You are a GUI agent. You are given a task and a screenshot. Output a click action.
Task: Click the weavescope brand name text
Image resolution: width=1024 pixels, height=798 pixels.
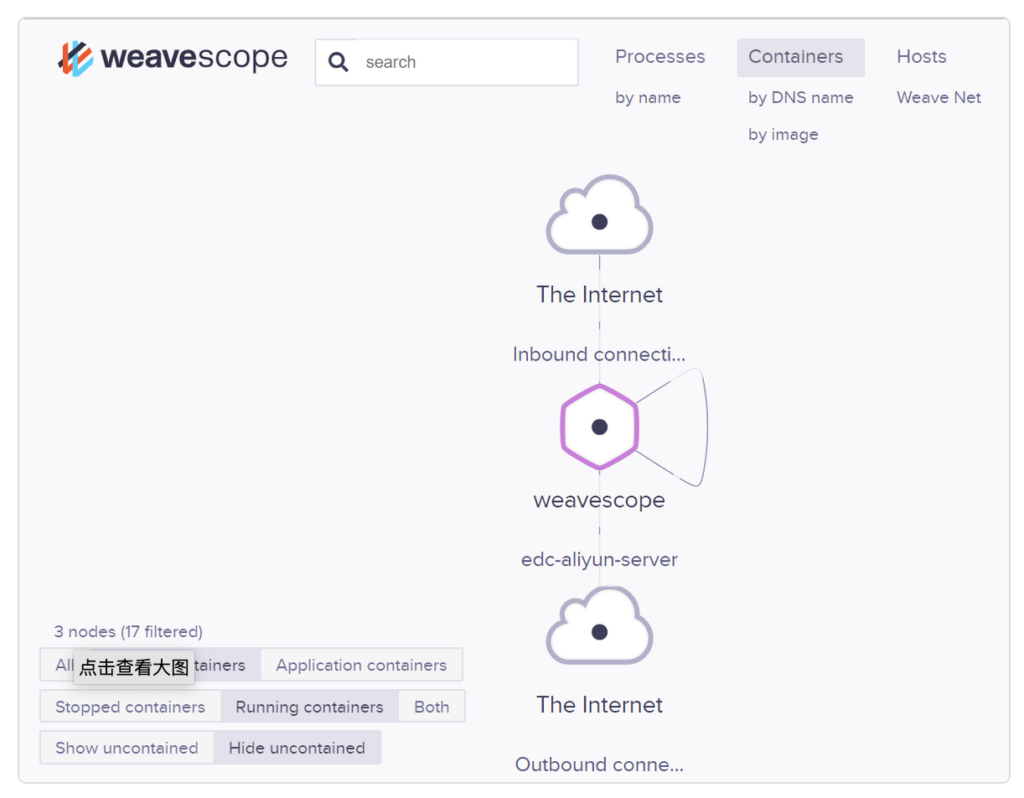(x=194, y=57)
